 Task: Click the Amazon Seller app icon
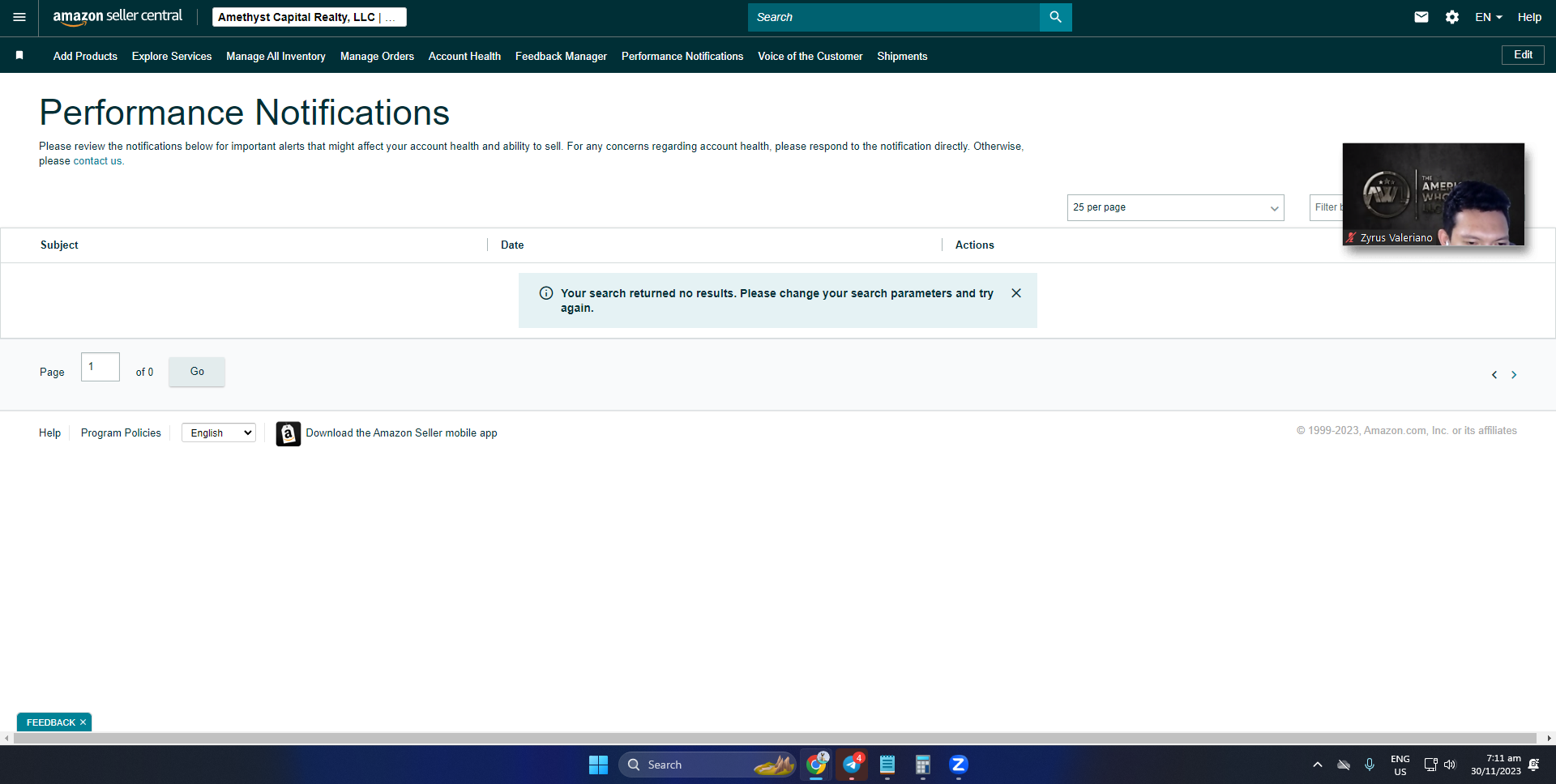[x=288, y=433]
